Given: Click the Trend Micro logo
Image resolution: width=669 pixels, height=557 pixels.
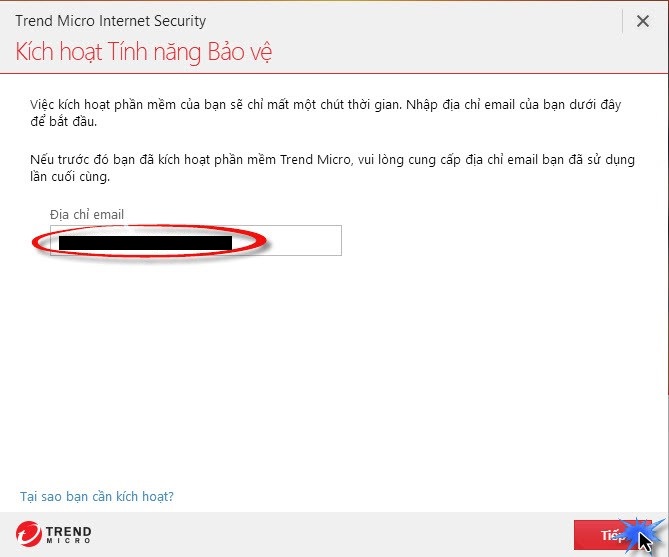Looking at the screenshot, I should 53,534.
